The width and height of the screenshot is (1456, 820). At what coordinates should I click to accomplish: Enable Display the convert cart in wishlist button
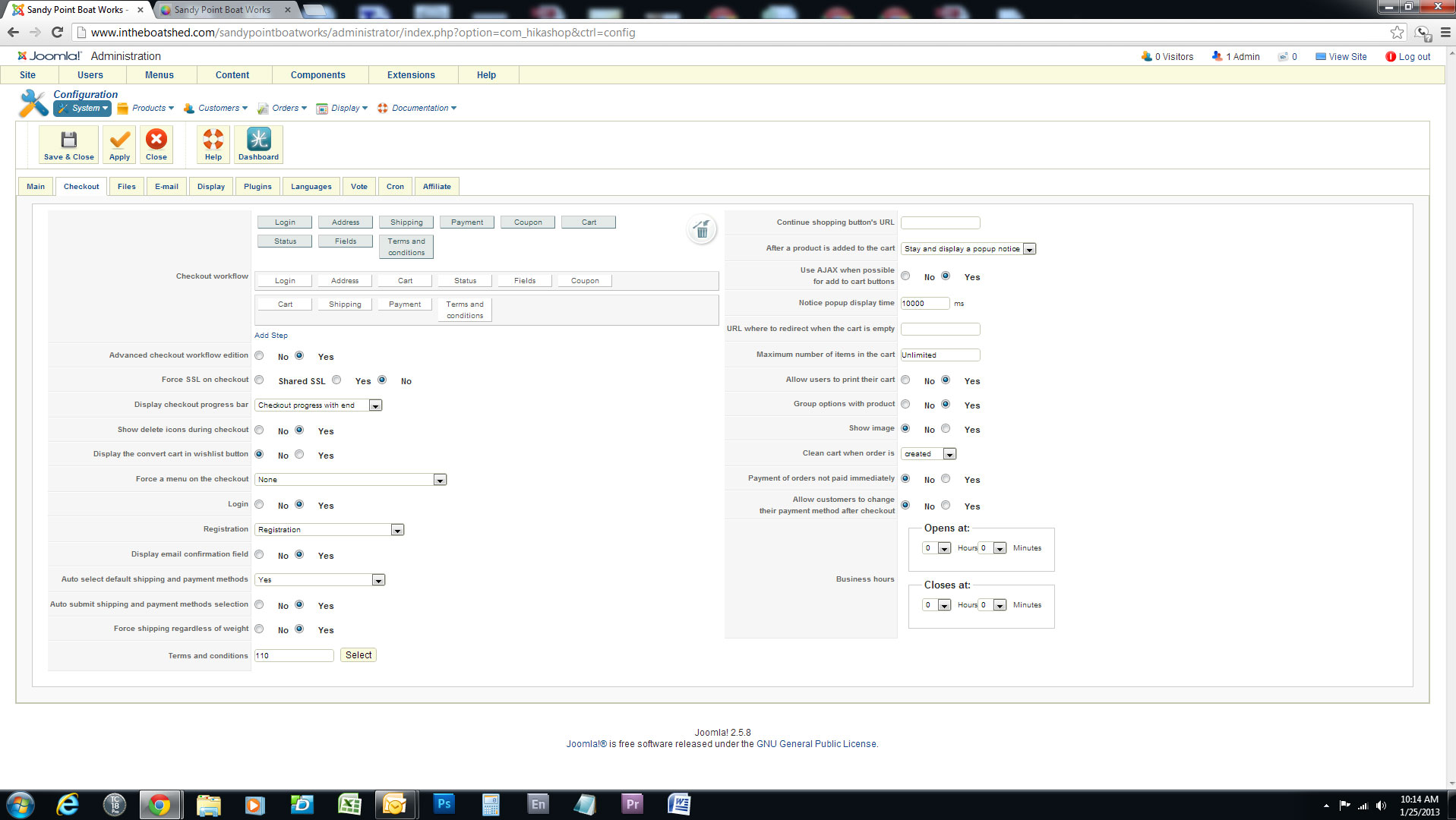(x=300, y=454)
